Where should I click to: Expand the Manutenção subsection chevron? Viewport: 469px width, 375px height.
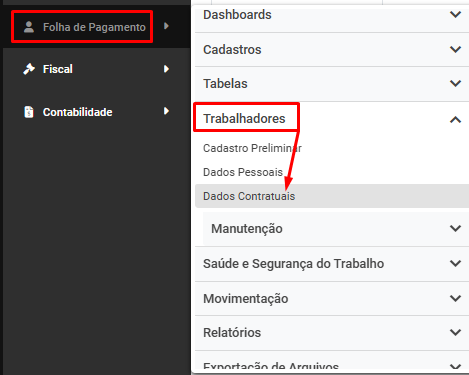click(x=455, y=228)
